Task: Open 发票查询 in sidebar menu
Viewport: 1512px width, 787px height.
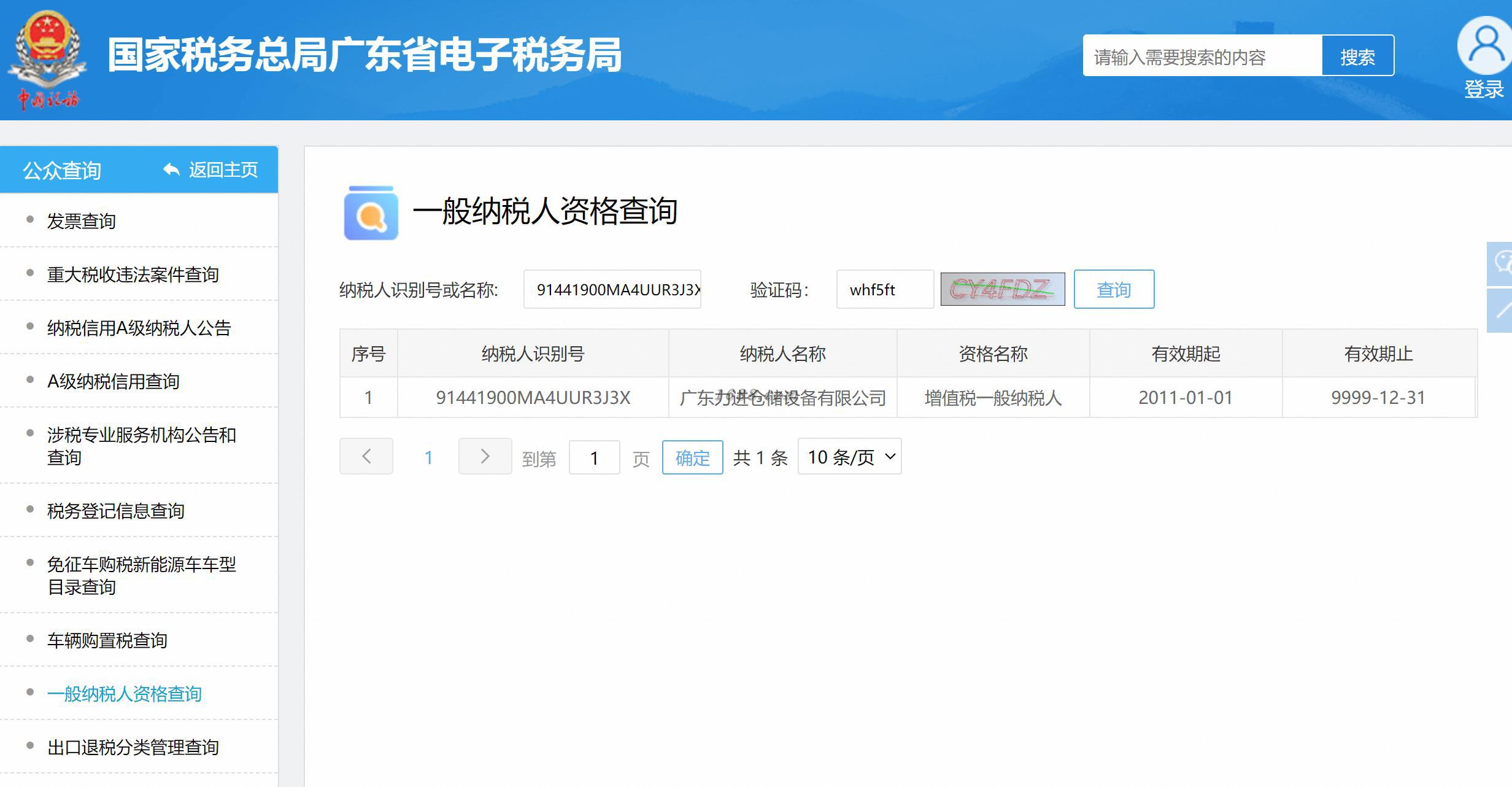Action: pyautogui.click(x=81, y=221)
